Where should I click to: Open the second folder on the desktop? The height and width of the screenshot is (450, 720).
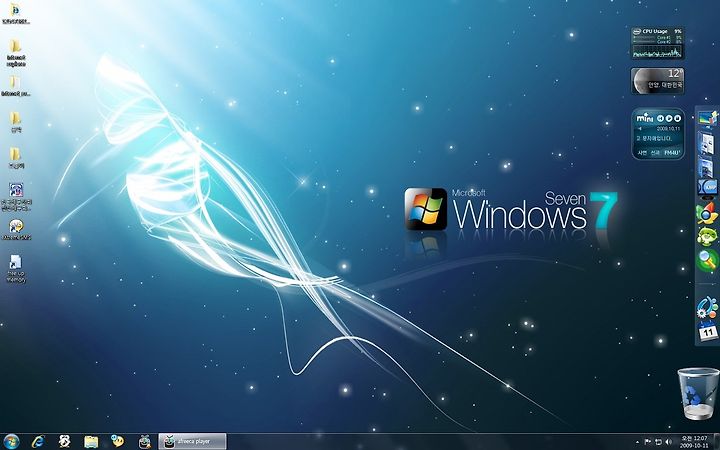[15, 54]
